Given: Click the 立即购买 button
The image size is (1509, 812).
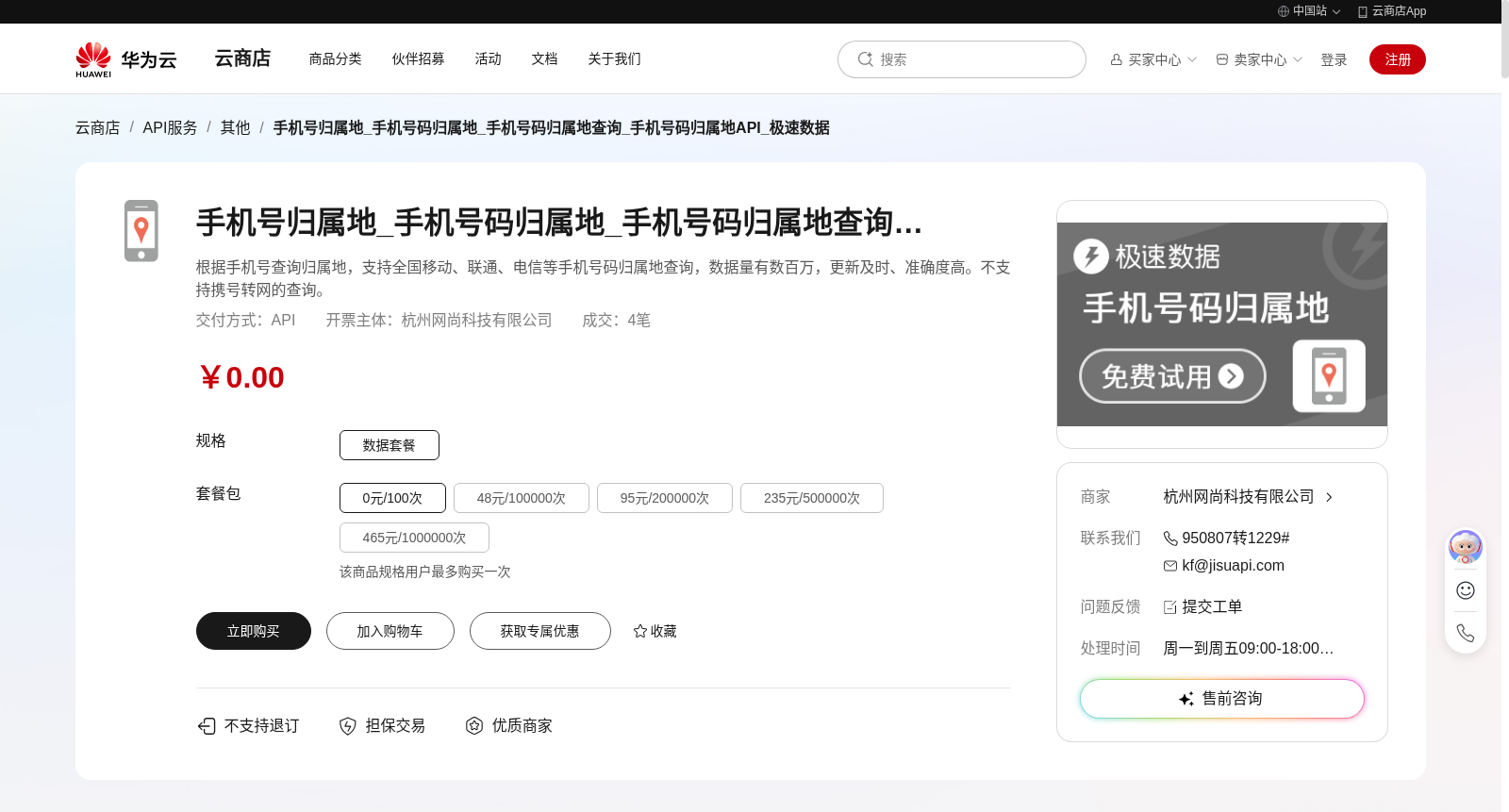Looking at the screenshot, I should pyautogui.click(x=254, y=631).
